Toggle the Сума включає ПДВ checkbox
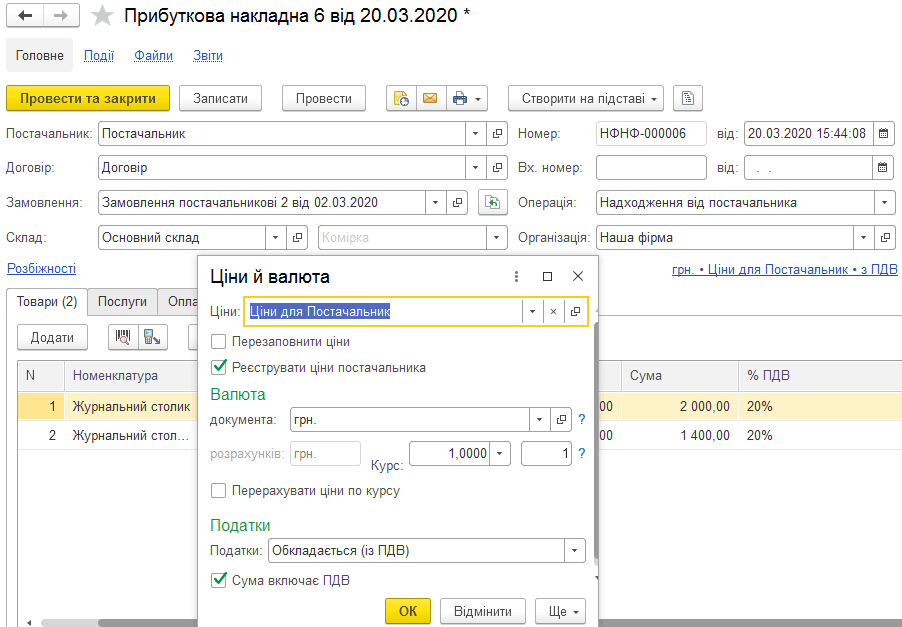The height and width of the screenshot is (627, 902). (x=219, y=580)
